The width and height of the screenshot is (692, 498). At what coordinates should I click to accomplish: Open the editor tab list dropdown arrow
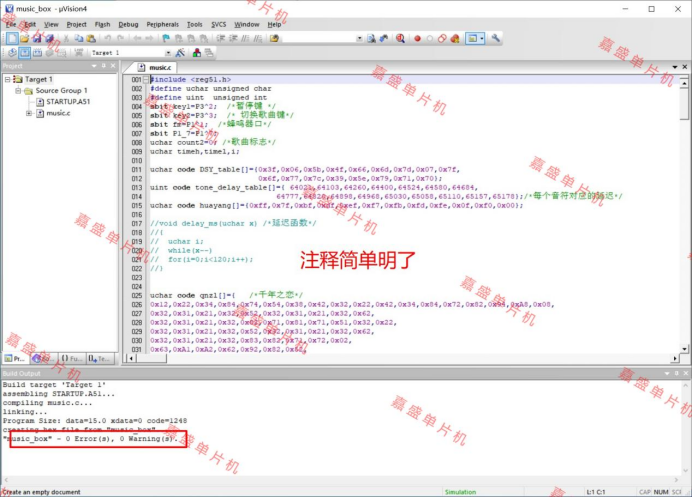click(675, 67)
